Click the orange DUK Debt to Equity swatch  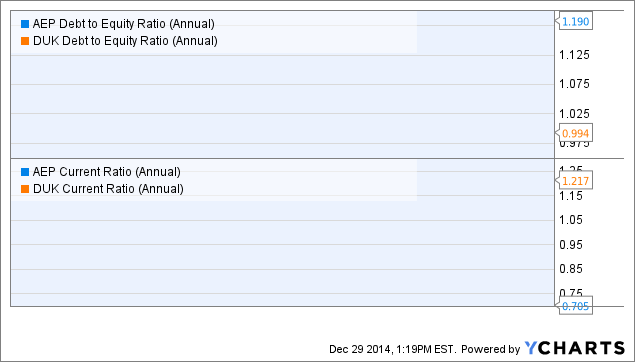point(25,41)
